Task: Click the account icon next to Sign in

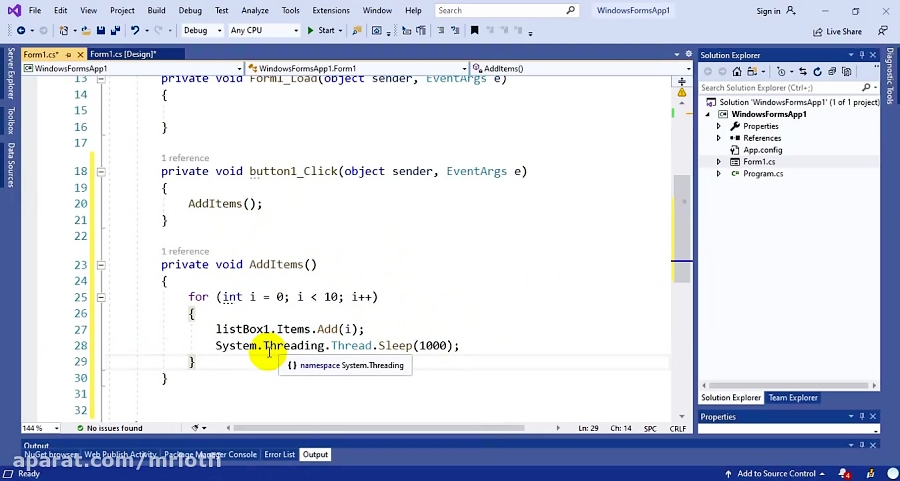Action: [791, 10]
